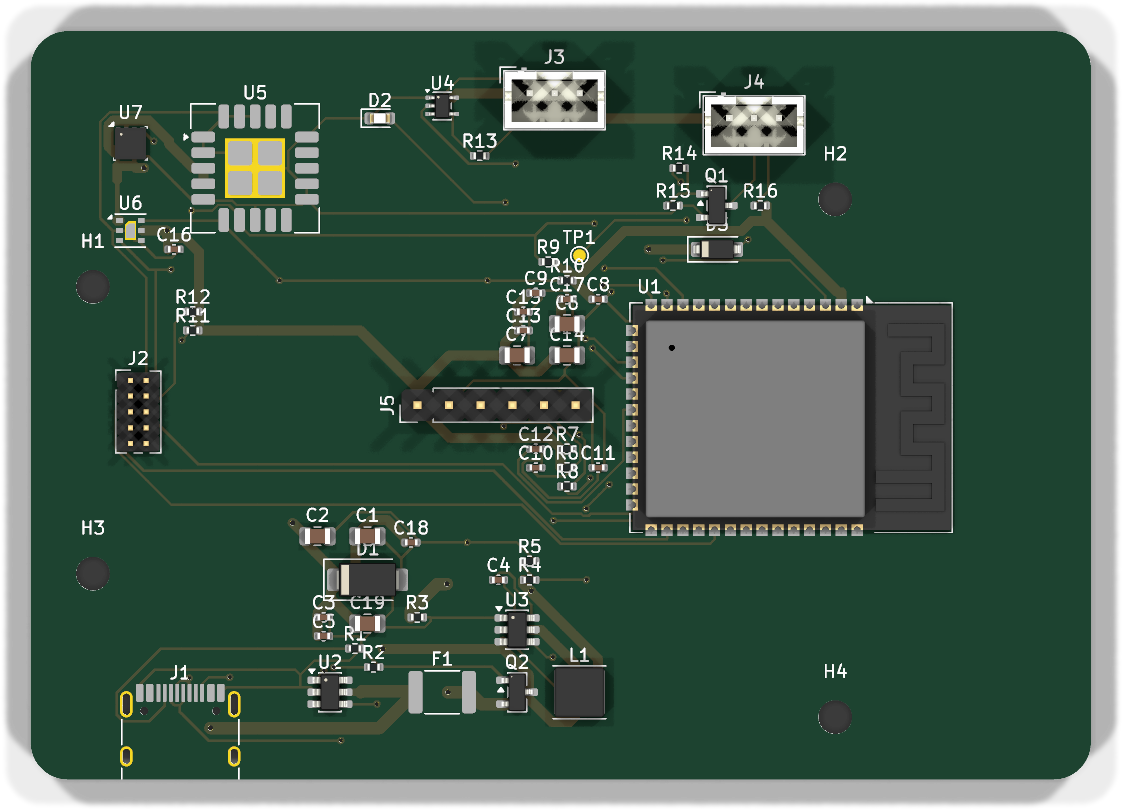
Task: Click the mounting hole below the H4 label
Action: point(834,717)
